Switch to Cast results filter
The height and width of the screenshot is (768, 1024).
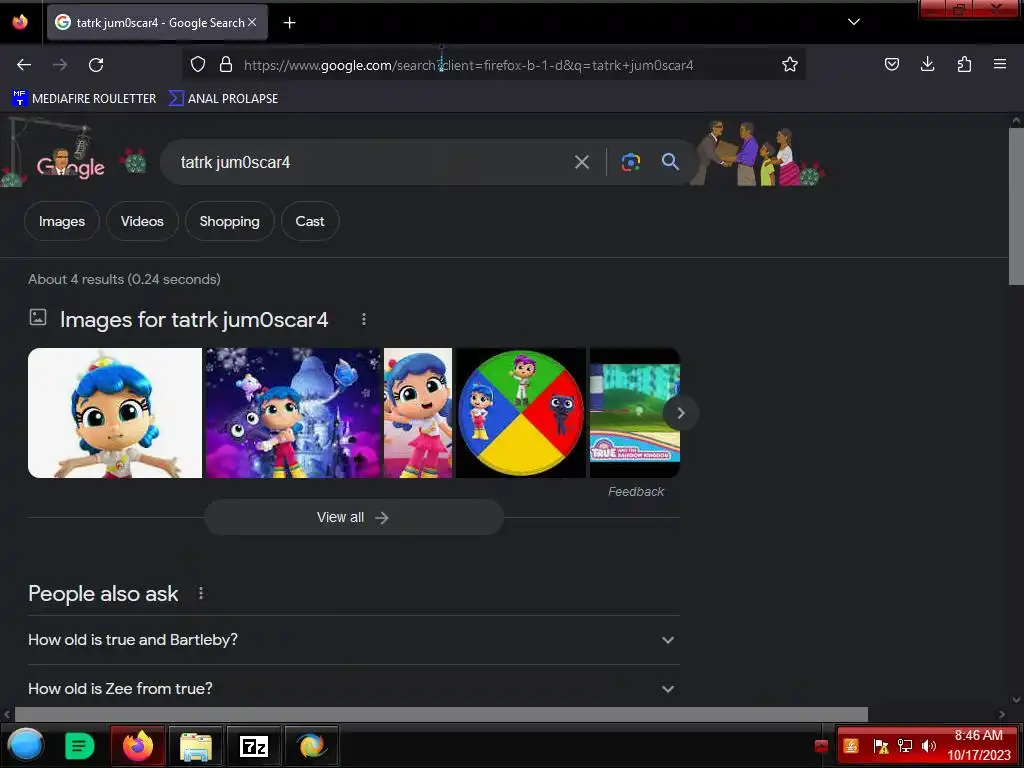(x=310, y=221)
